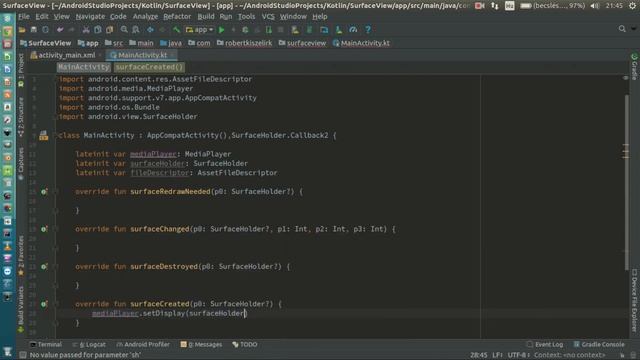Collapse the surfaceChanged function fold marker

coord(56,229)
